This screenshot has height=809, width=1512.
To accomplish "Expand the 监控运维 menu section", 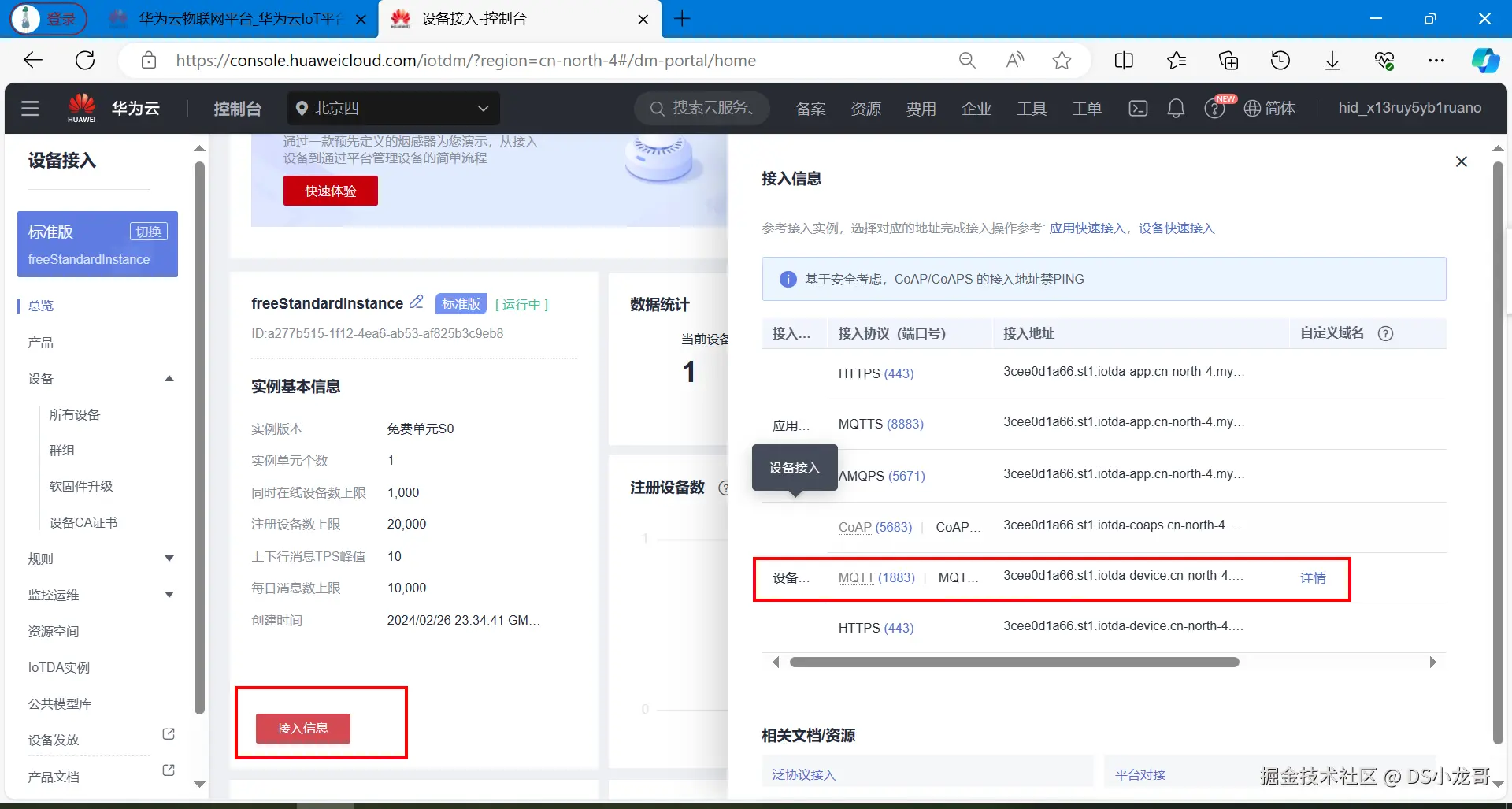I will pyautogui.click(x=169, y=595).
